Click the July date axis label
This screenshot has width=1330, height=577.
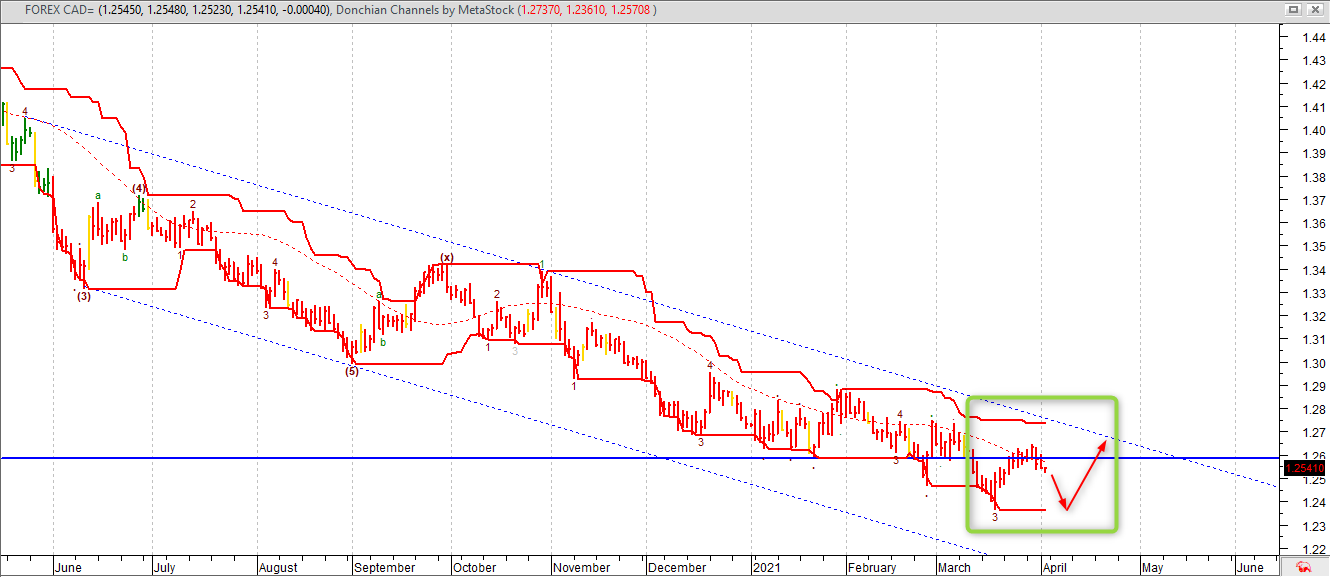(167, 567)
